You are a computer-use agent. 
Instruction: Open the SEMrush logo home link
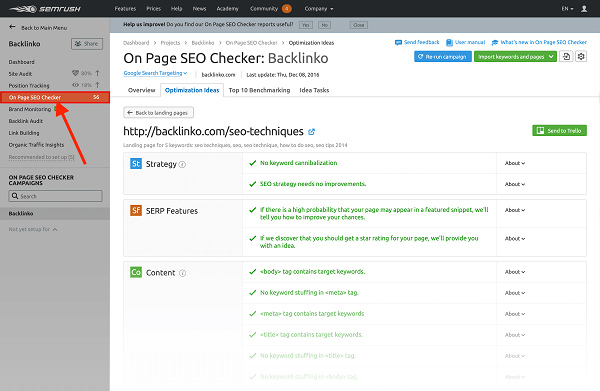pyautogui.click(x=45, y=8)
